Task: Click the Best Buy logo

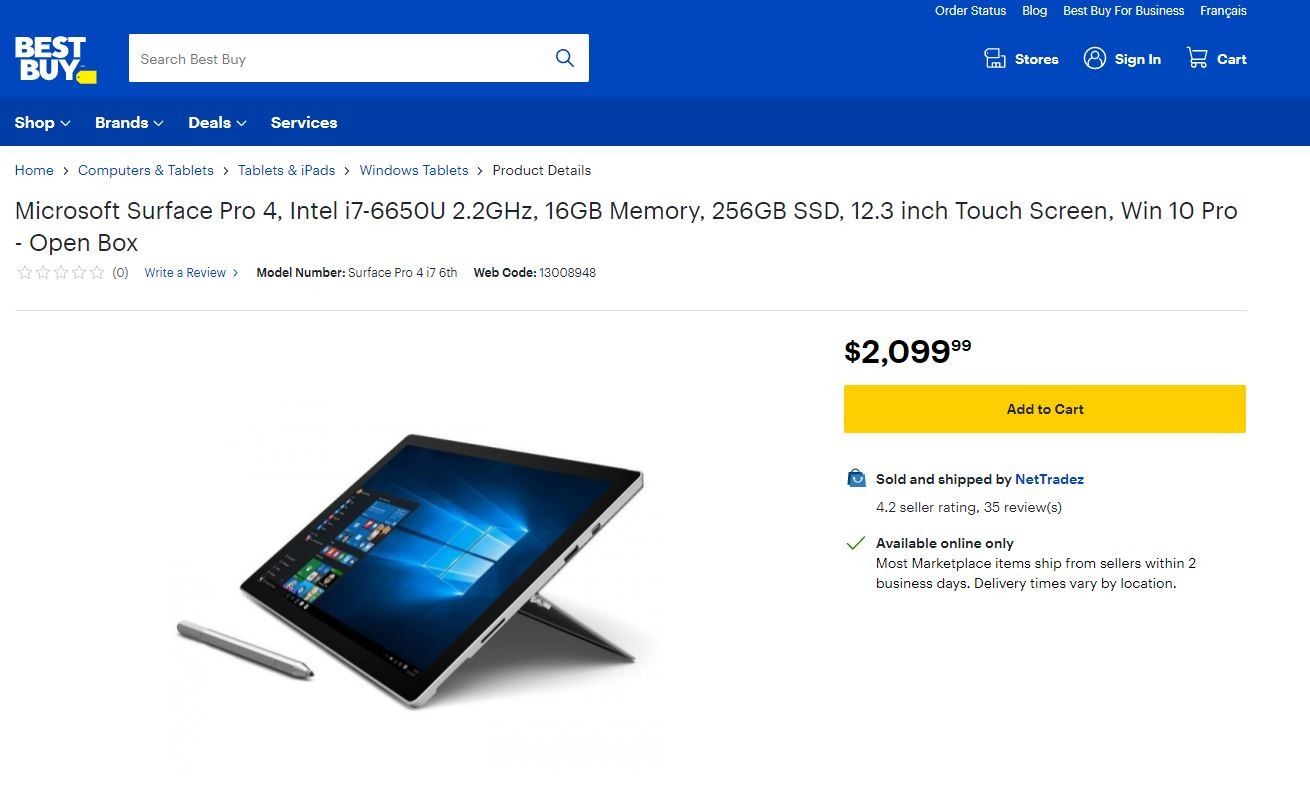Action: click(55, 59)
